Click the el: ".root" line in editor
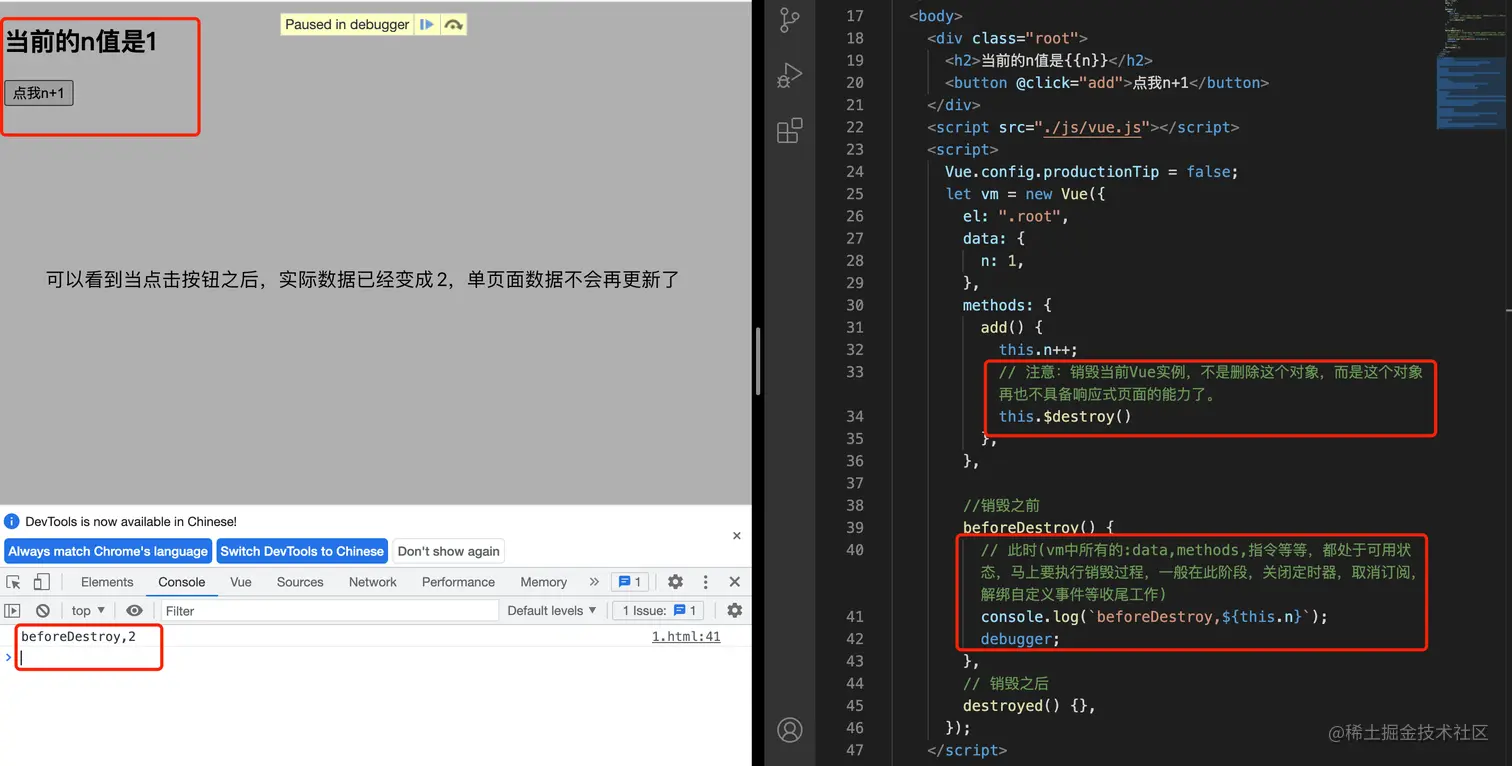The image size is (1512, 766). 1016,216
